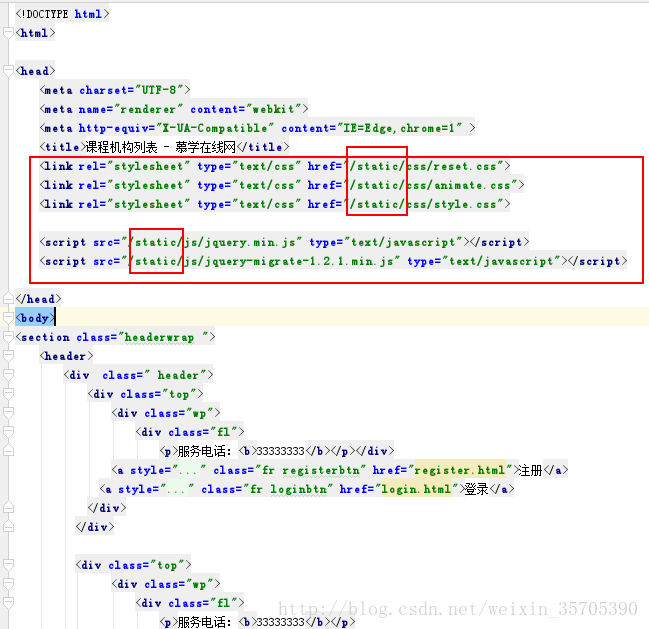Click the highlighted register.html href value
The height and width of the screenshot is (629, 649).
pyautogui.click(x=460, y=470)
